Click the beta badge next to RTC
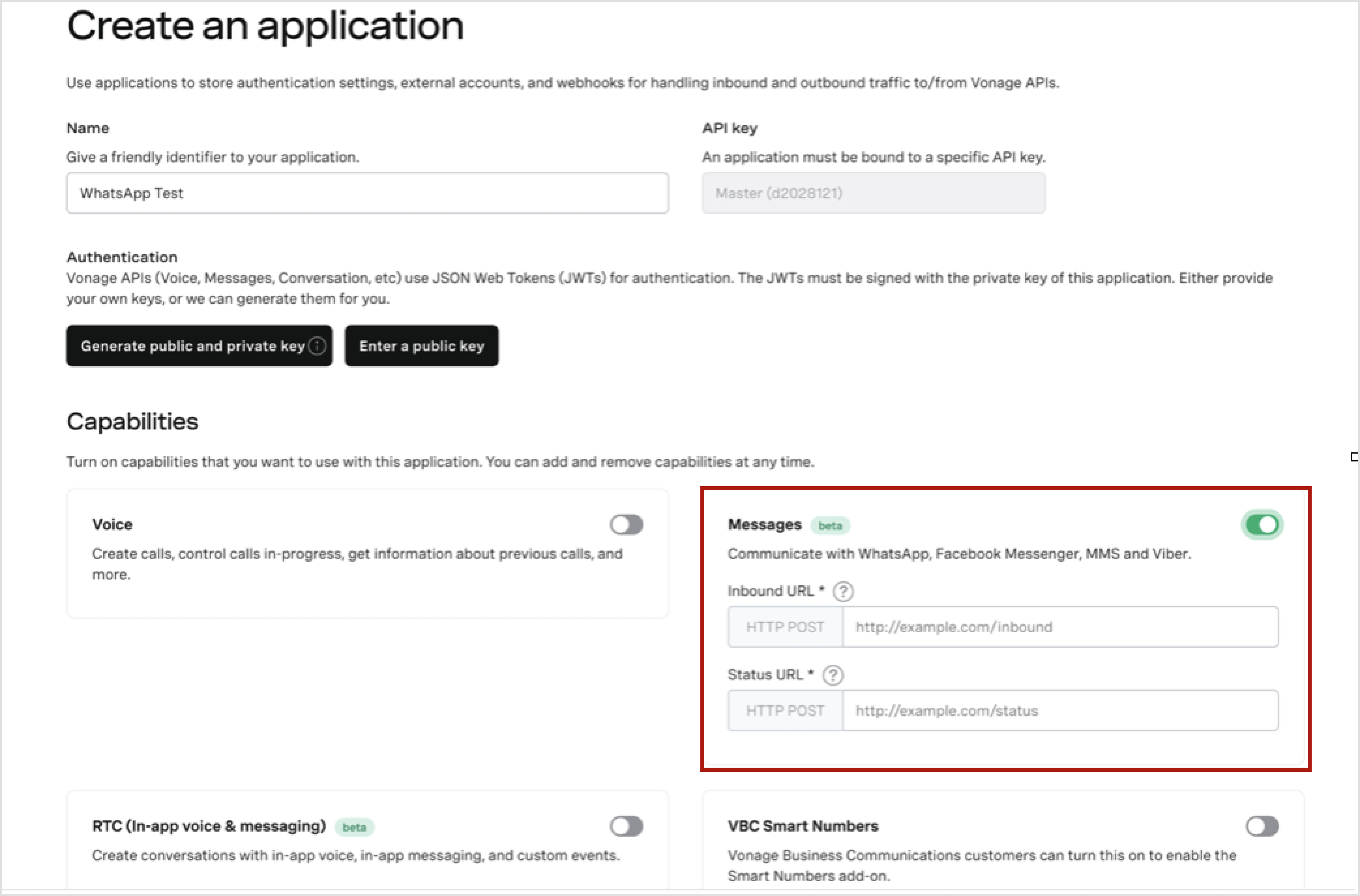 pos(354,826)
